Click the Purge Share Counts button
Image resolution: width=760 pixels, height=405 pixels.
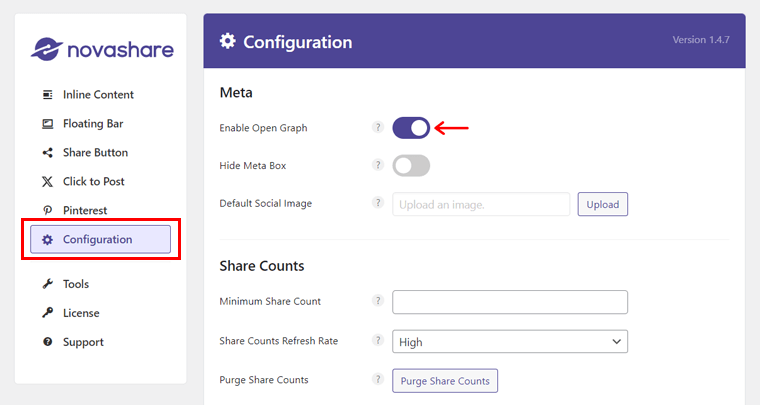click(445, 381)
